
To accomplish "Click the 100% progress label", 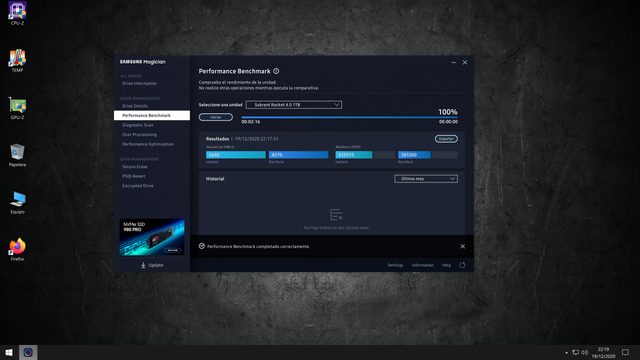I will pos(448,111).
